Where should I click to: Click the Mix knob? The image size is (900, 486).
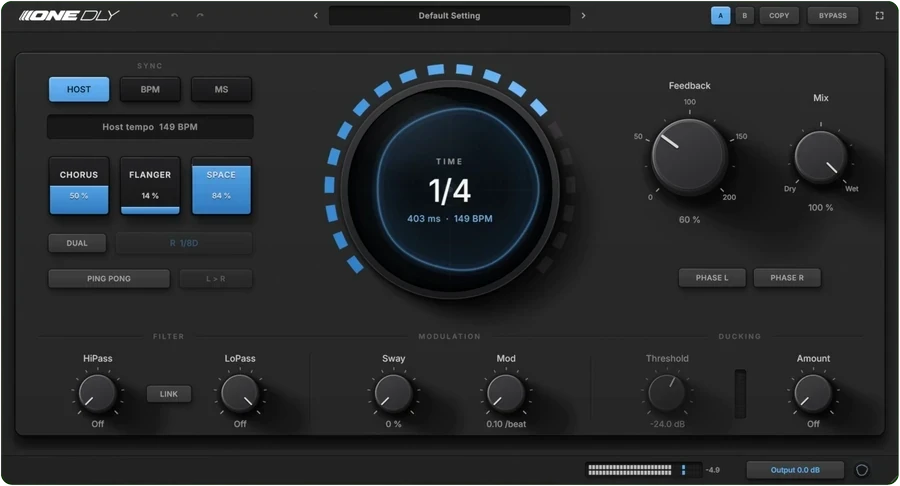click(x=820, y=157)
